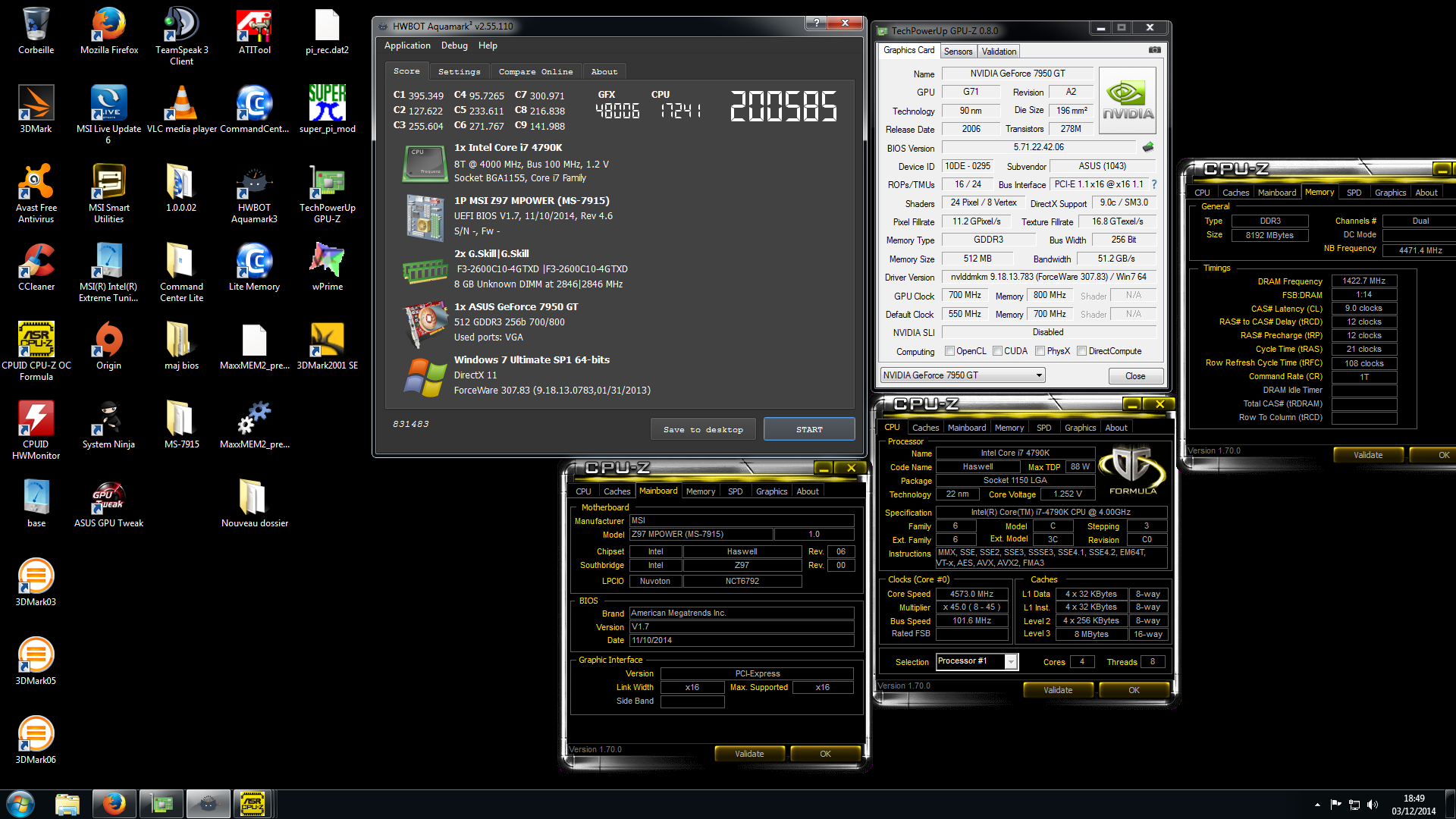Image resolution: width=1456 pixels, height=819 pixels.
Task: Open TechPowerUp GPU-Z desktop shortcut
Action: point(328,193)
